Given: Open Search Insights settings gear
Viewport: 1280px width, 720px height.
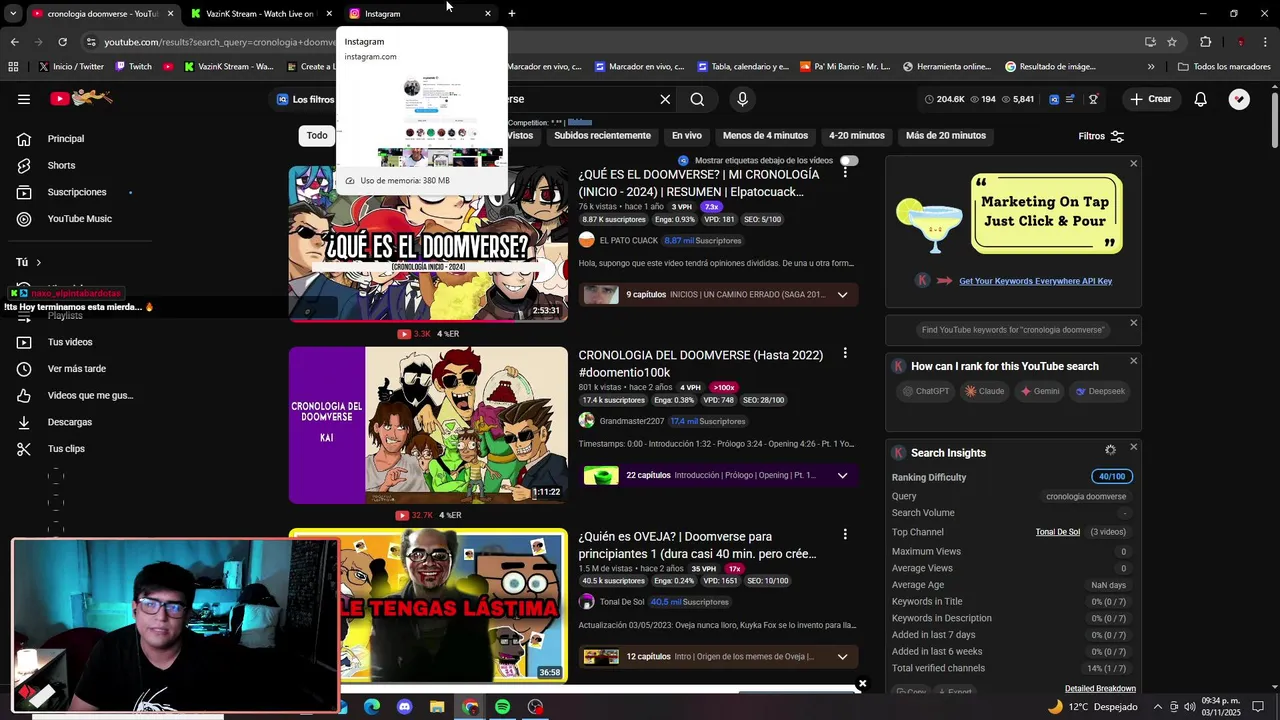Looking at the screenshot, I should 1110,451.
